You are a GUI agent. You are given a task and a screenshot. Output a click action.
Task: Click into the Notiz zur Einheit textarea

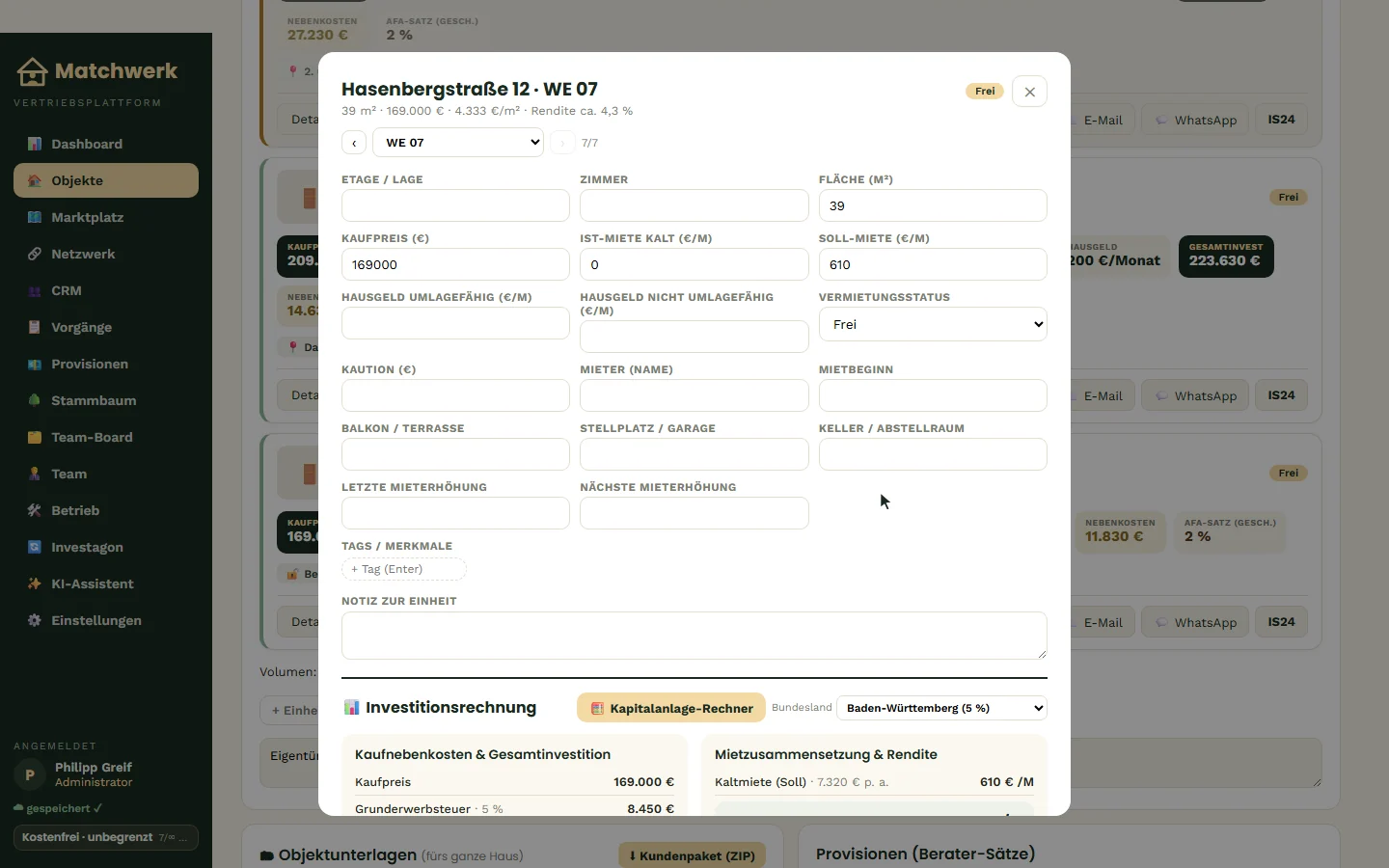[694, 636]
